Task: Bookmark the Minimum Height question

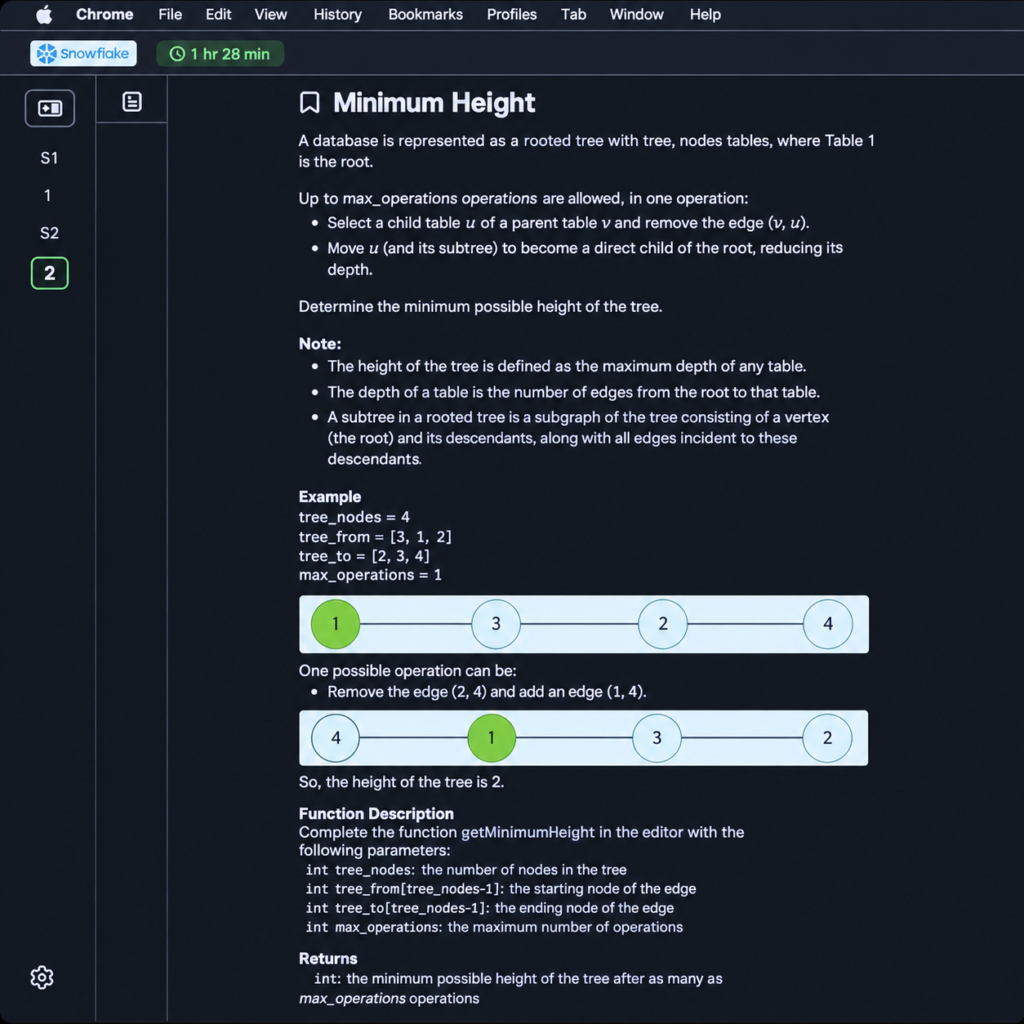Action: (x=310, y=103)
